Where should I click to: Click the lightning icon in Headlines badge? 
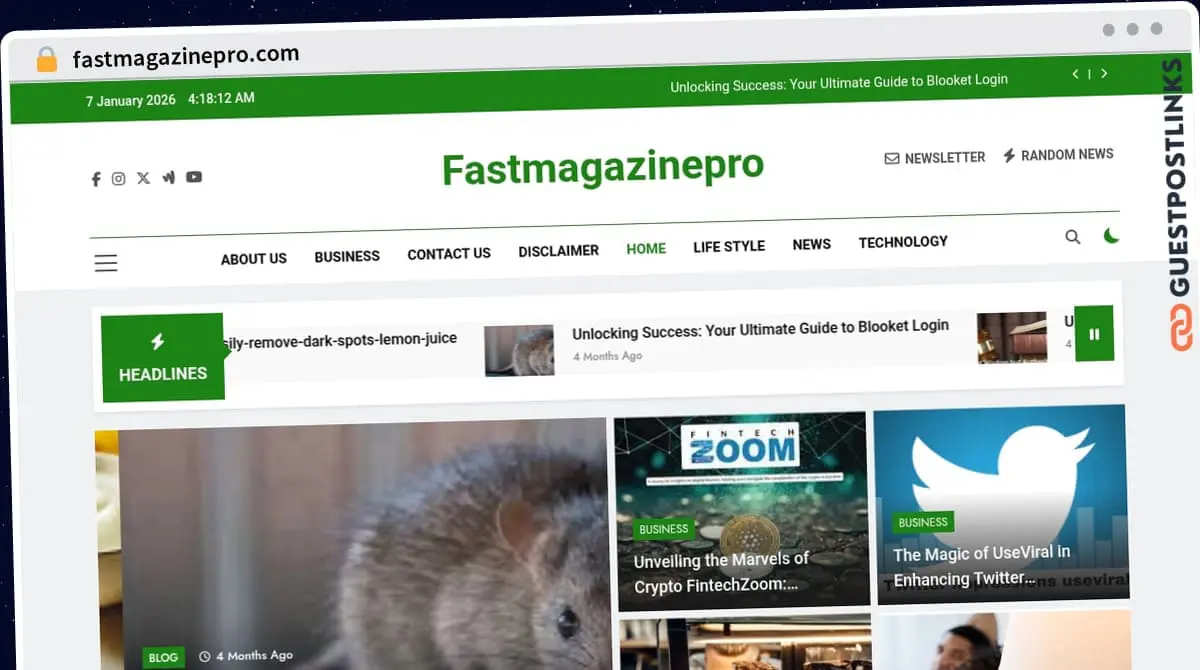pyautogui.click(x=157, y=342)
